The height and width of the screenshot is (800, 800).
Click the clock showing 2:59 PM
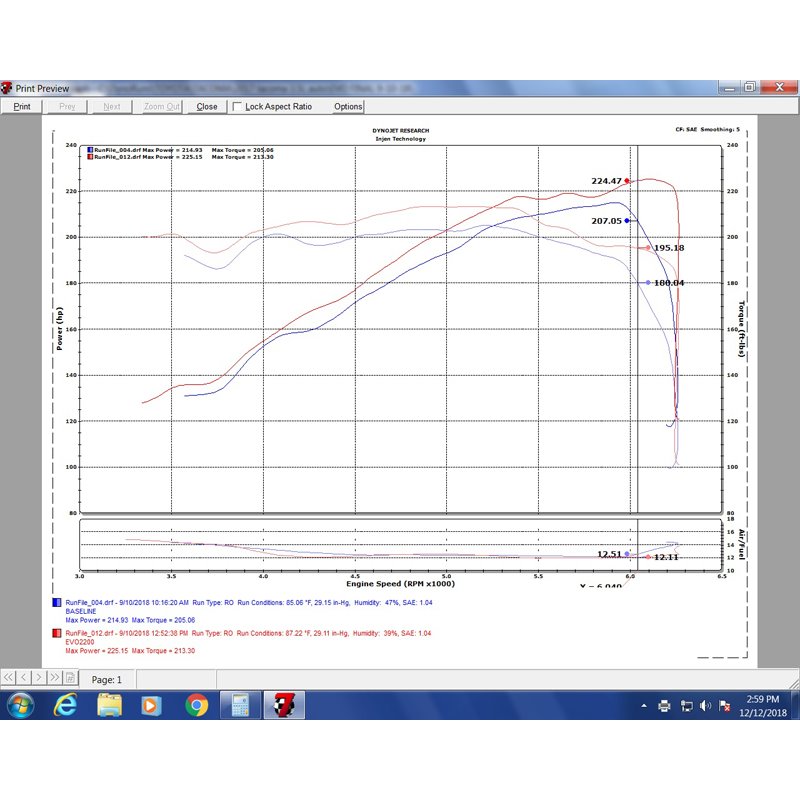(763, 699)
